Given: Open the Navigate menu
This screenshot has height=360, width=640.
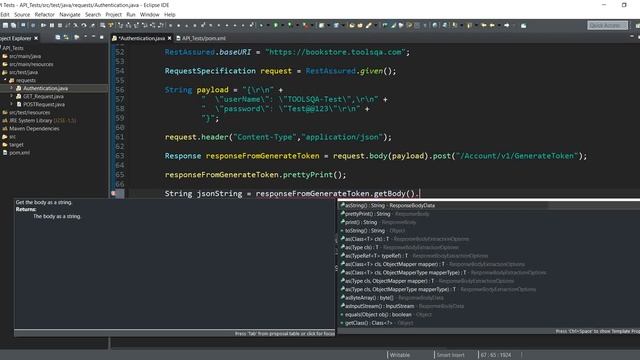Looking at the screenshot, I should pyautogui.click(x=70, y=14).
